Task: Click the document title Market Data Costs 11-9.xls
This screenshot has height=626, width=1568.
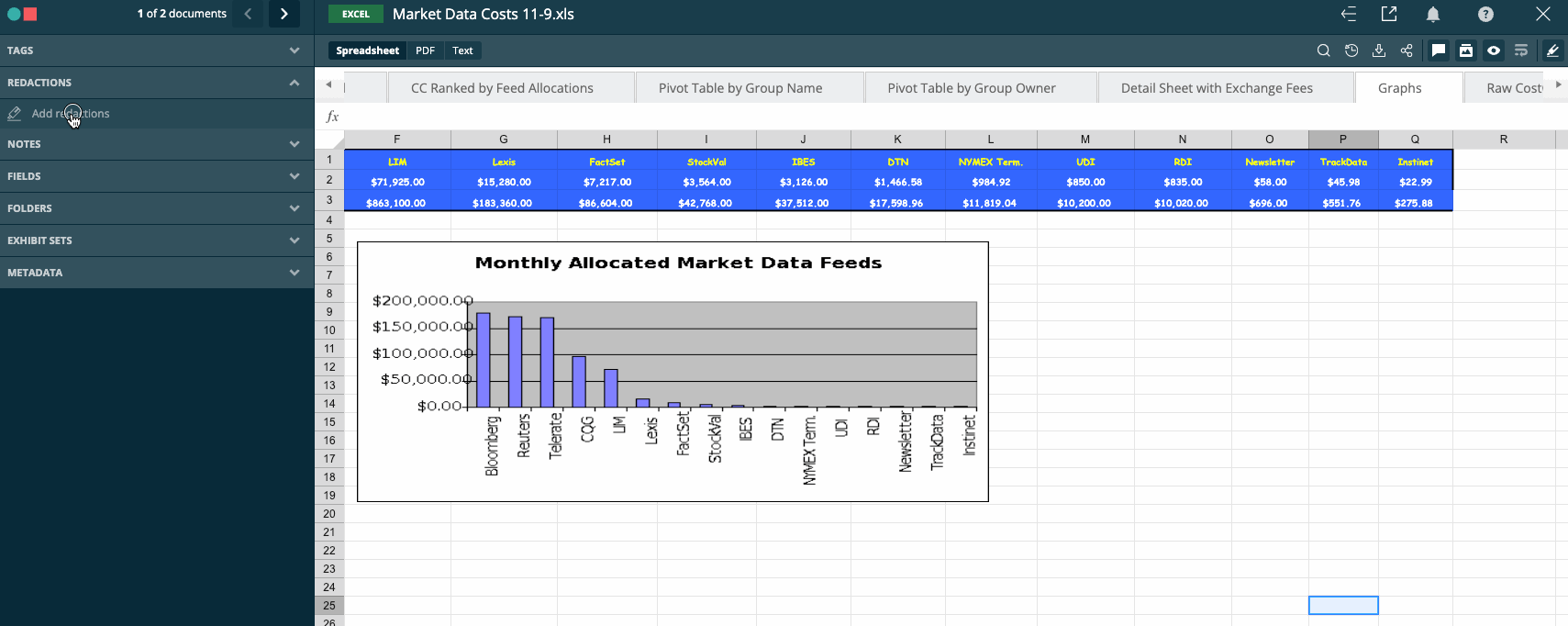Action: 484,14
